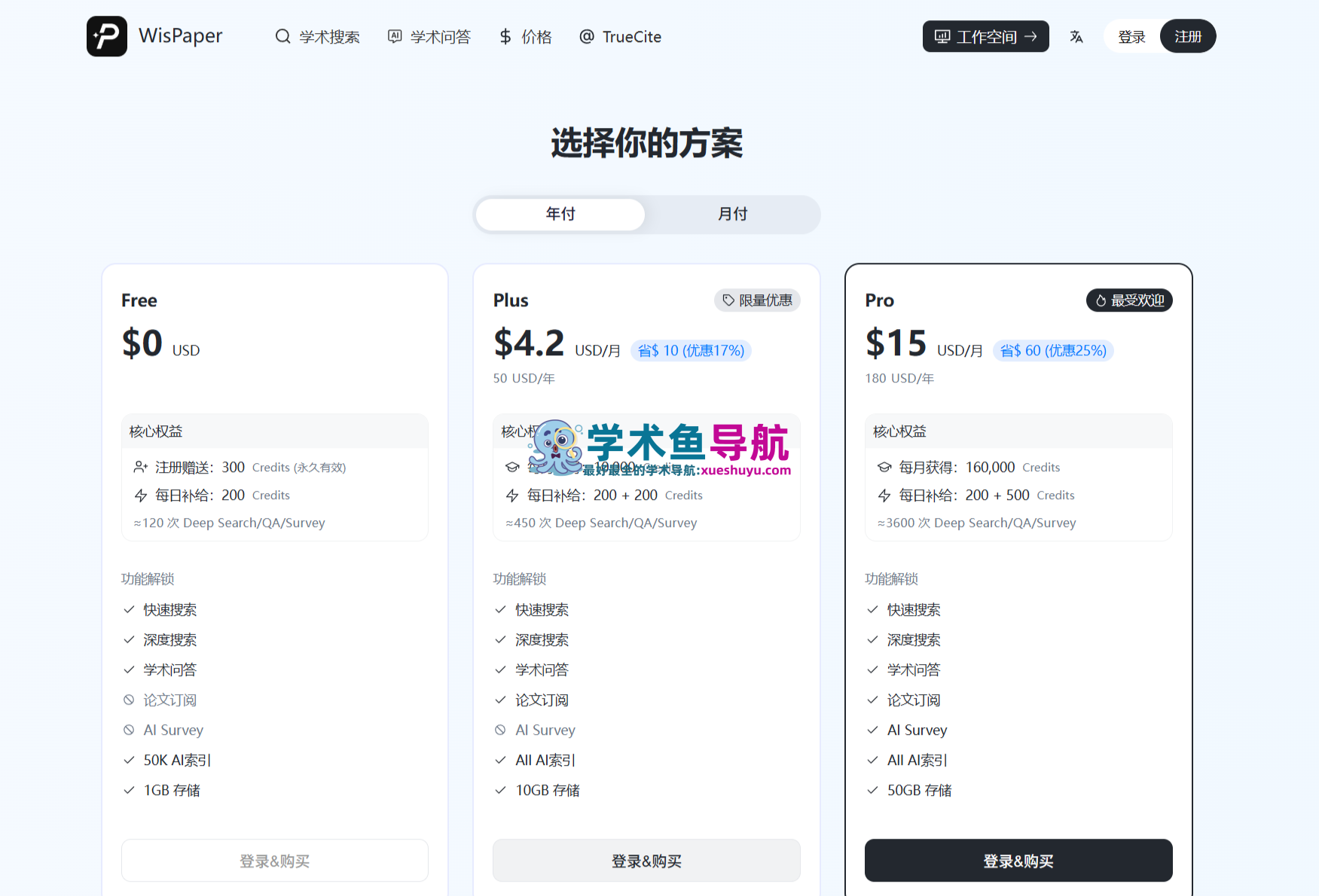The image size is (1319, 896).
Task: Click the checkmark beside Free 深度搜索
Action: pyautogui.click(x=129, y=640)
